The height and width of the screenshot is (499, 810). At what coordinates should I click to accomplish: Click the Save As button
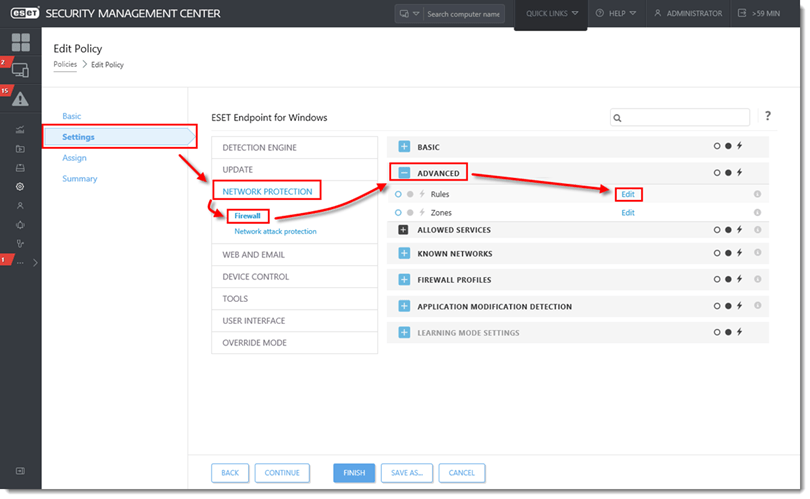coord(407,473)
